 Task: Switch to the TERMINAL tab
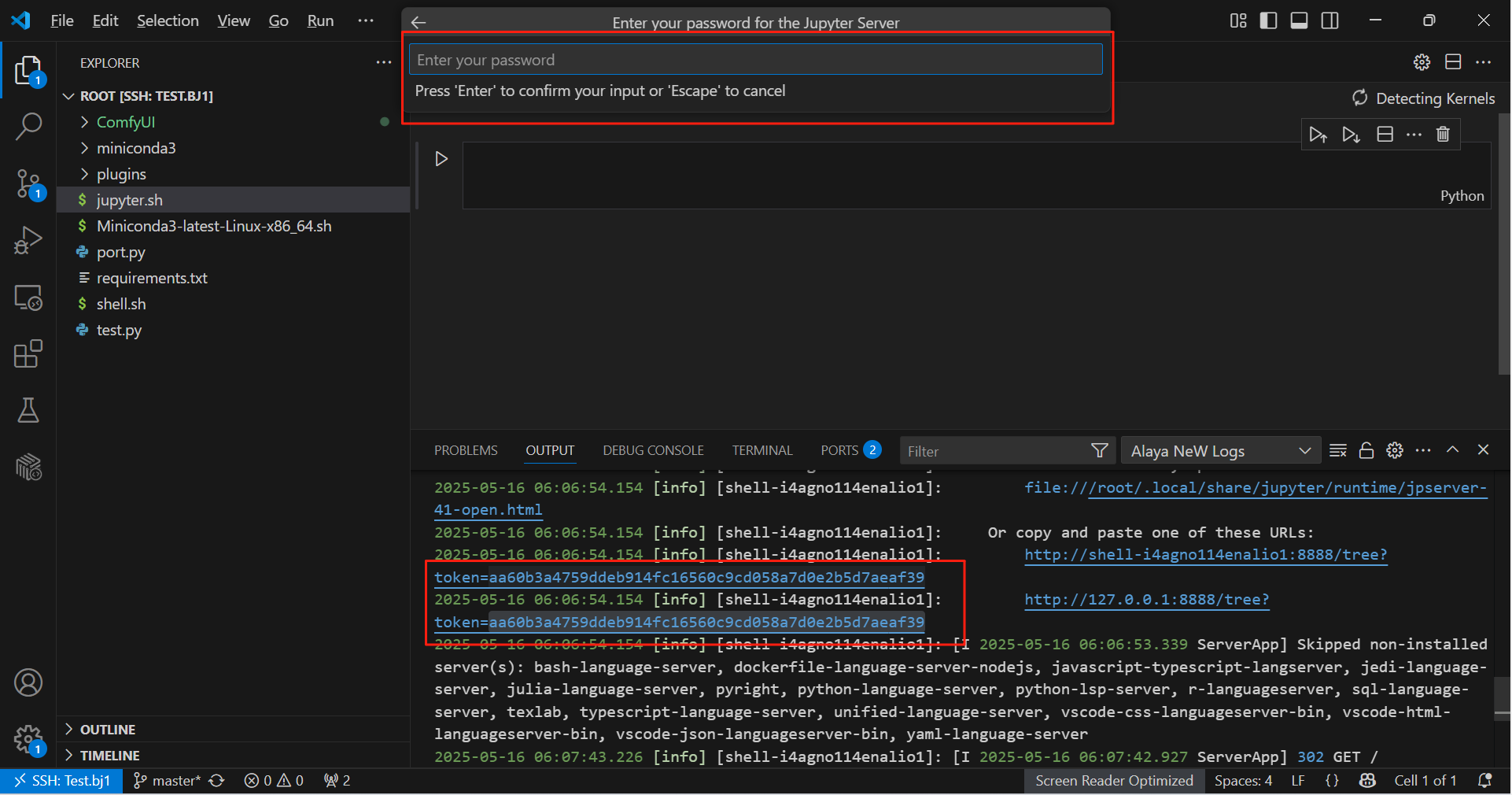(762, 450)
